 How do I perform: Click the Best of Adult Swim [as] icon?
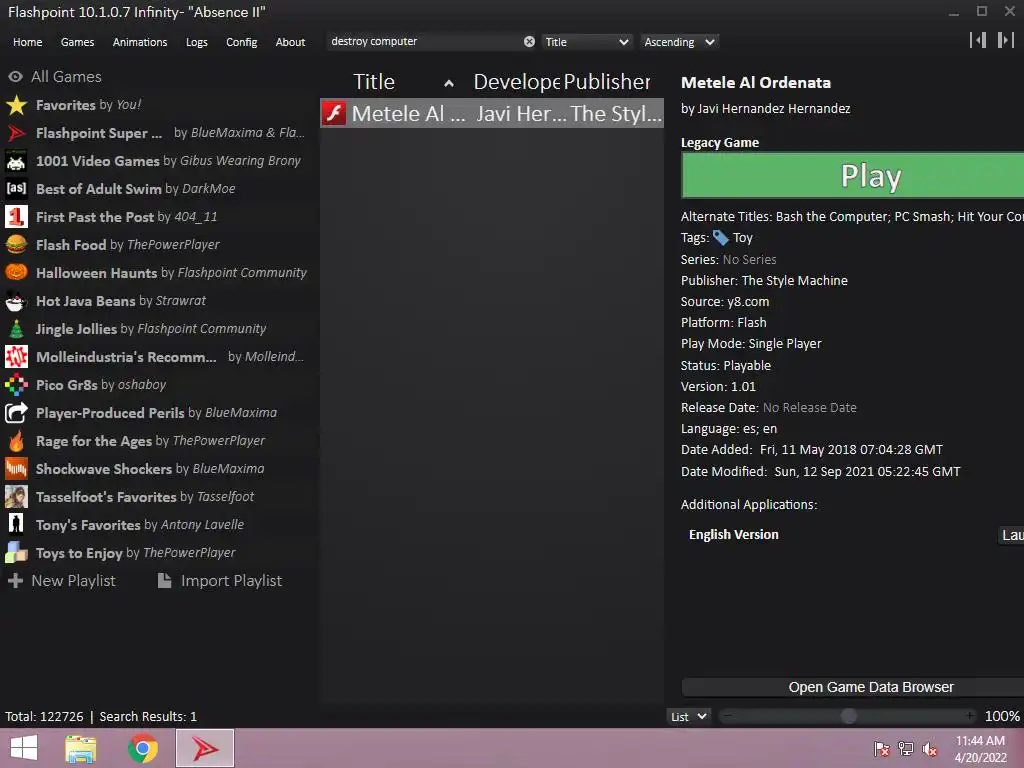point(16,189)
